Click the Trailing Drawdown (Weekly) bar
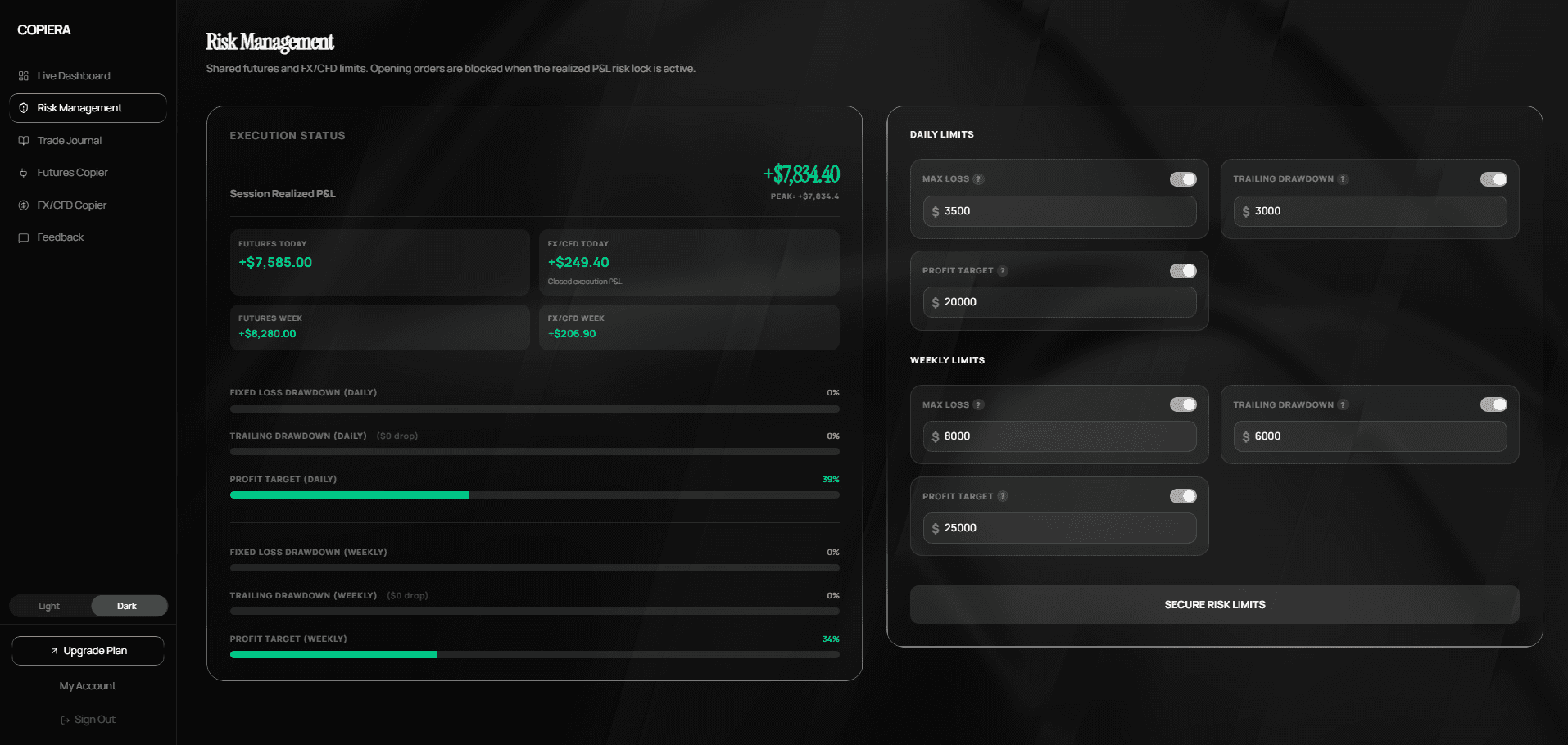Viewport: 1568px width, 745px height. point(534,612)
